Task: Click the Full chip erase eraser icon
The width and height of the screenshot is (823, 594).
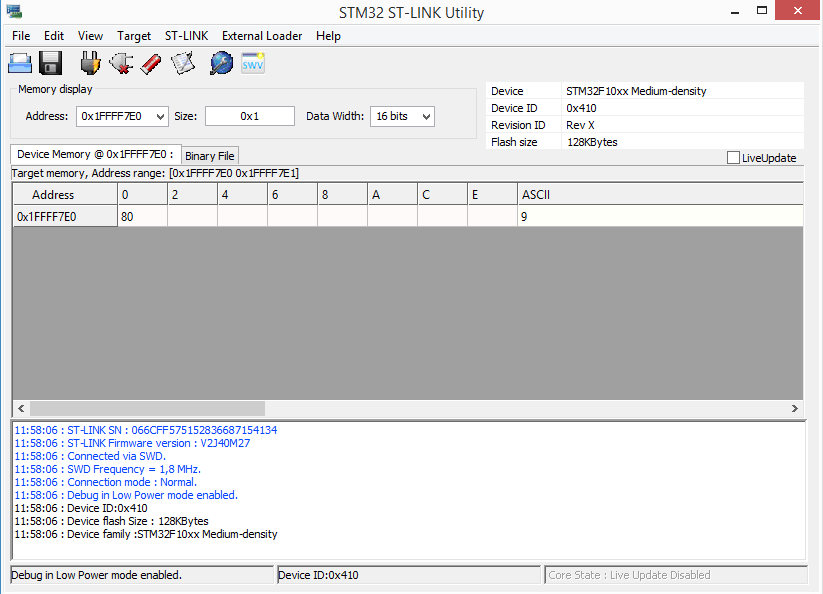Action: point(151,63)
